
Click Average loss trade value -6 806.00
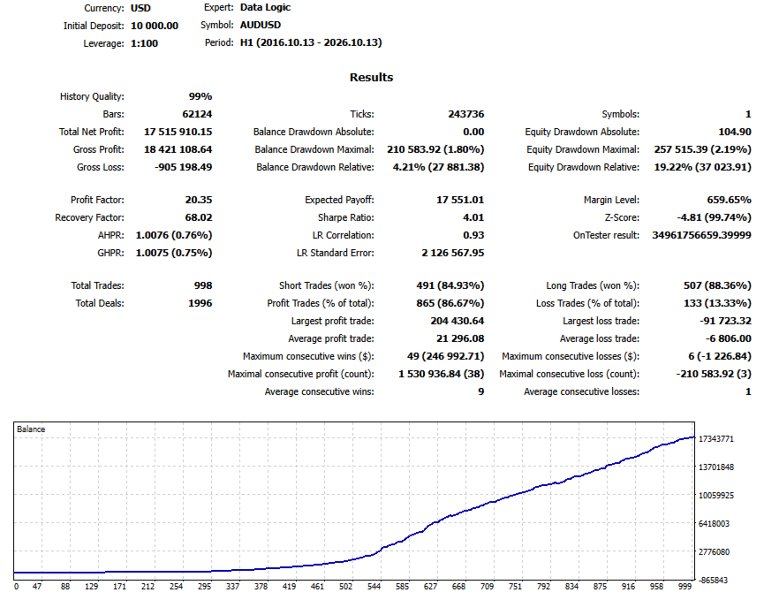click(x=728, y=339)
